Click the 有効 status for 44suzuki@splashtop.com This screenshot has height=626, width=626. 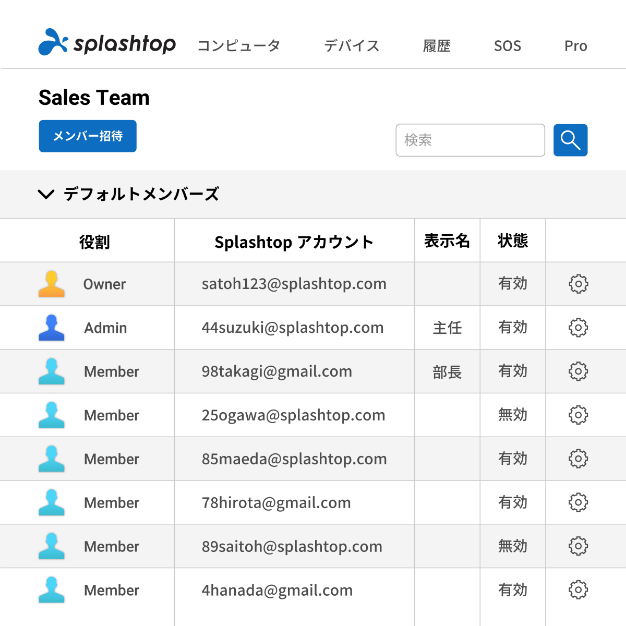point(513,327)
